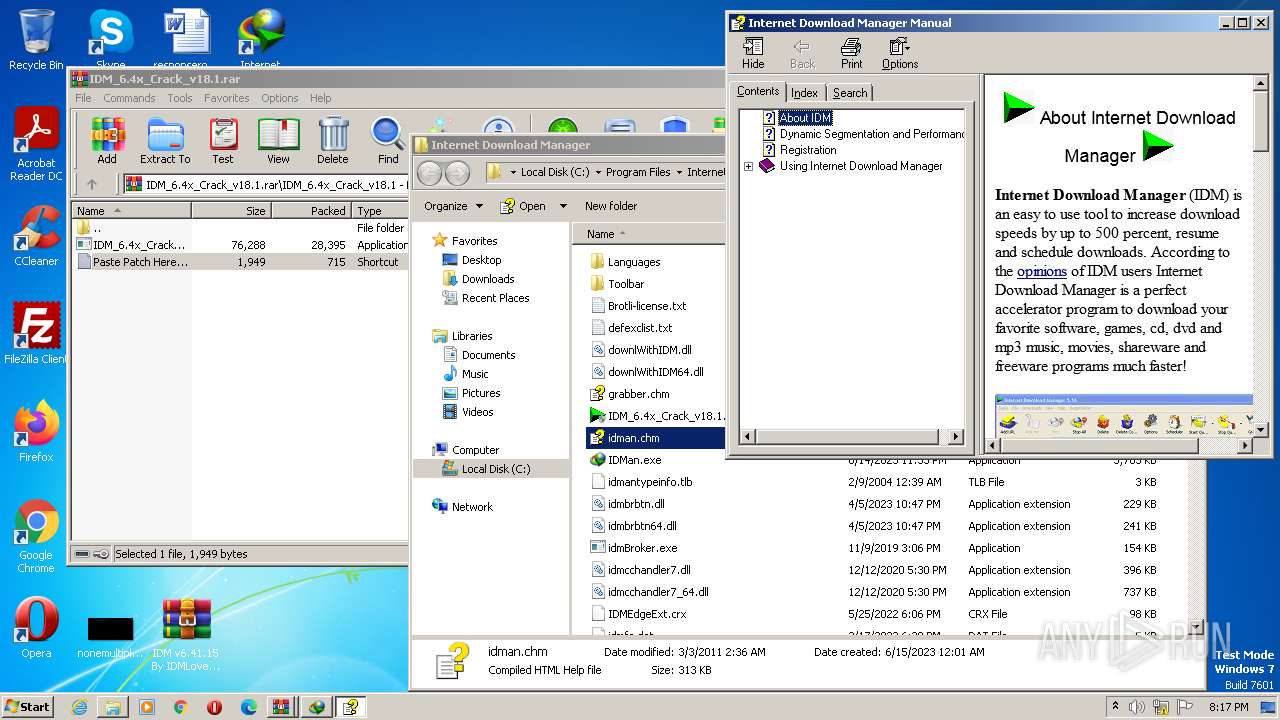
Task: Open Commands menu in WinRAR
Action: click(x=129, y=98)
